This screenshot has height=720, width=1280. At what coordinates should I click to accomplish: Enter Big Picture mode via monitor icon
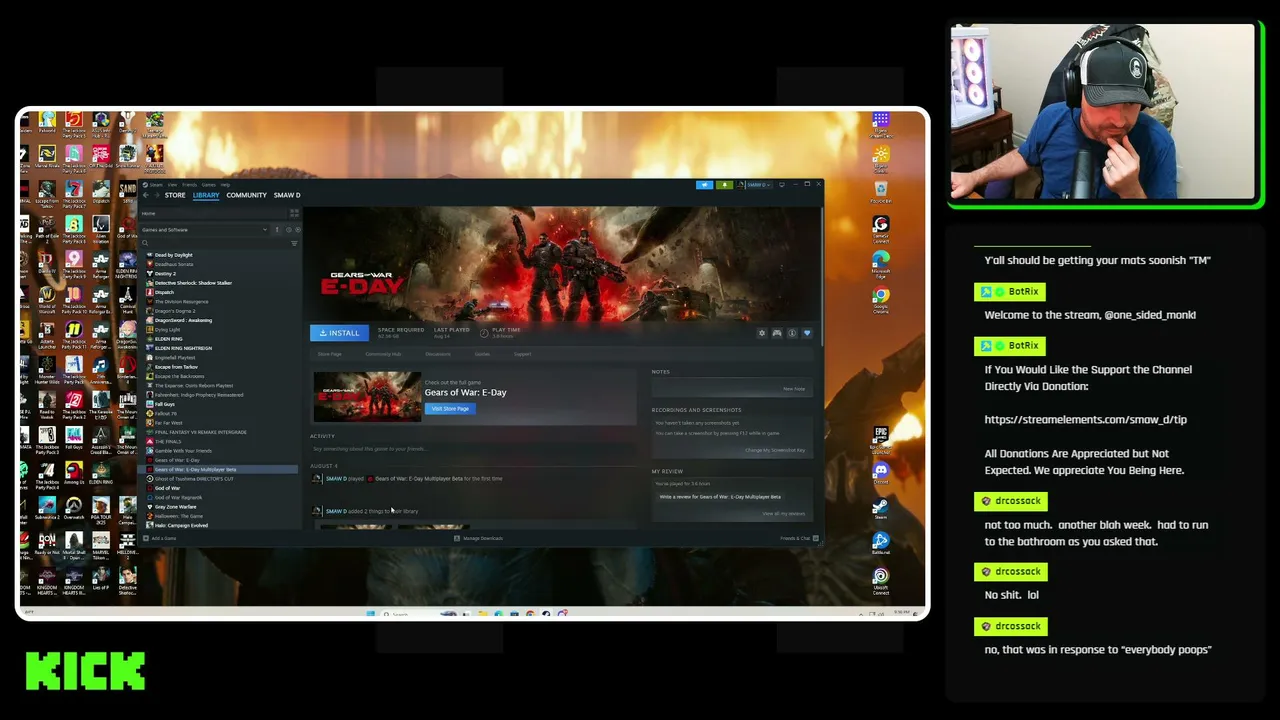pos(781,185)
